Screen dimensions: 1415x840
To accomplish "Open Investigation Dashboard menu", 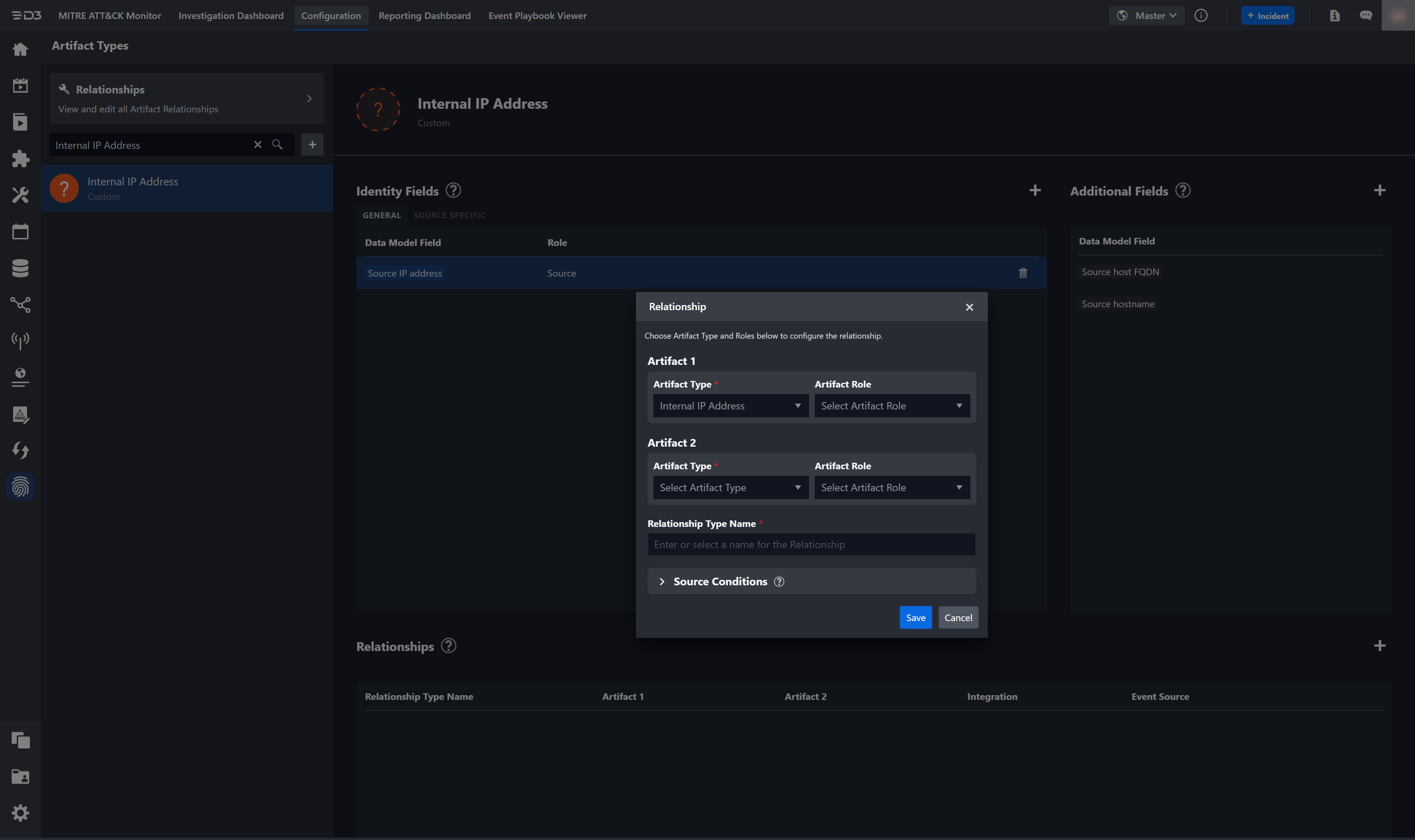I will pos(231,16).
